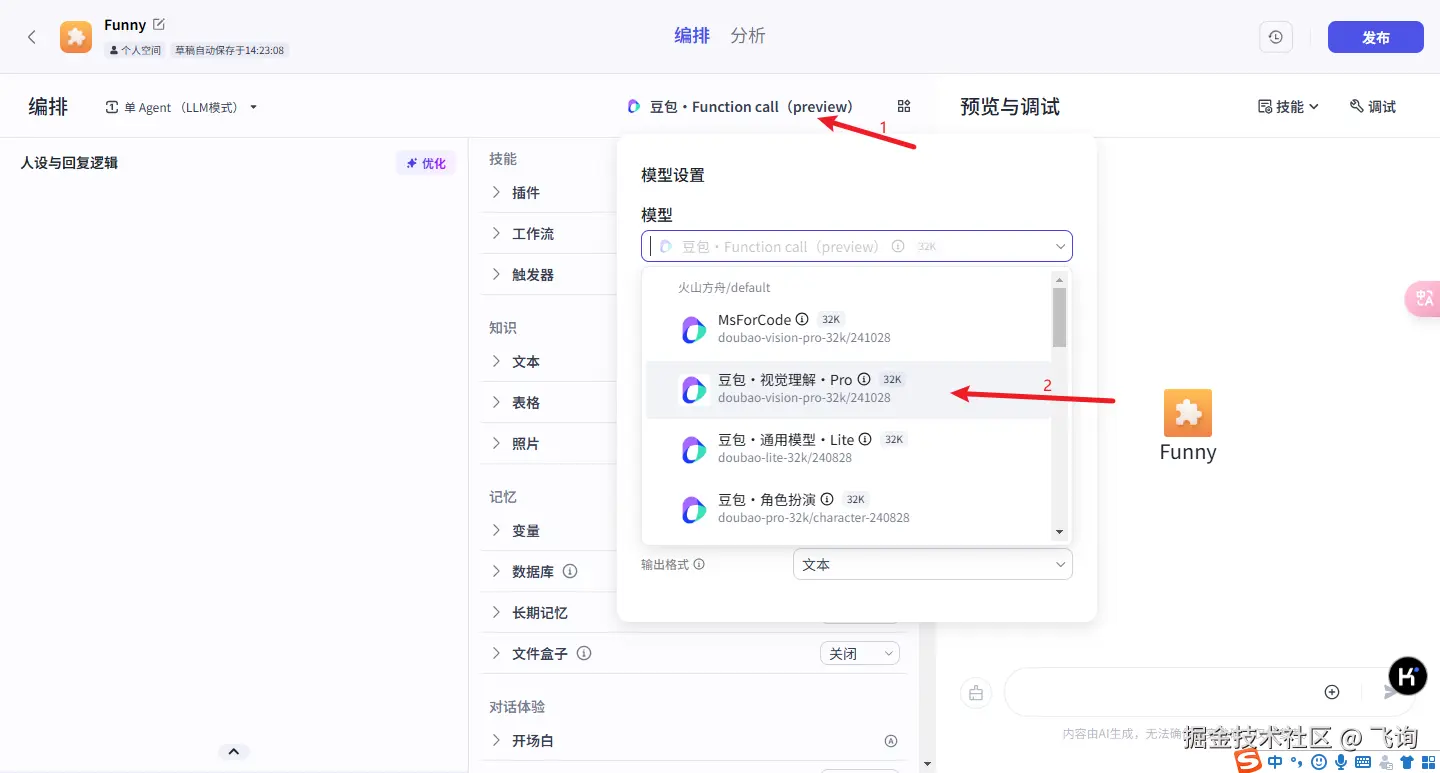Click the translate floating button on right edge
Viewport: 1440px width, 773px height.
[x=1423, y=299]
